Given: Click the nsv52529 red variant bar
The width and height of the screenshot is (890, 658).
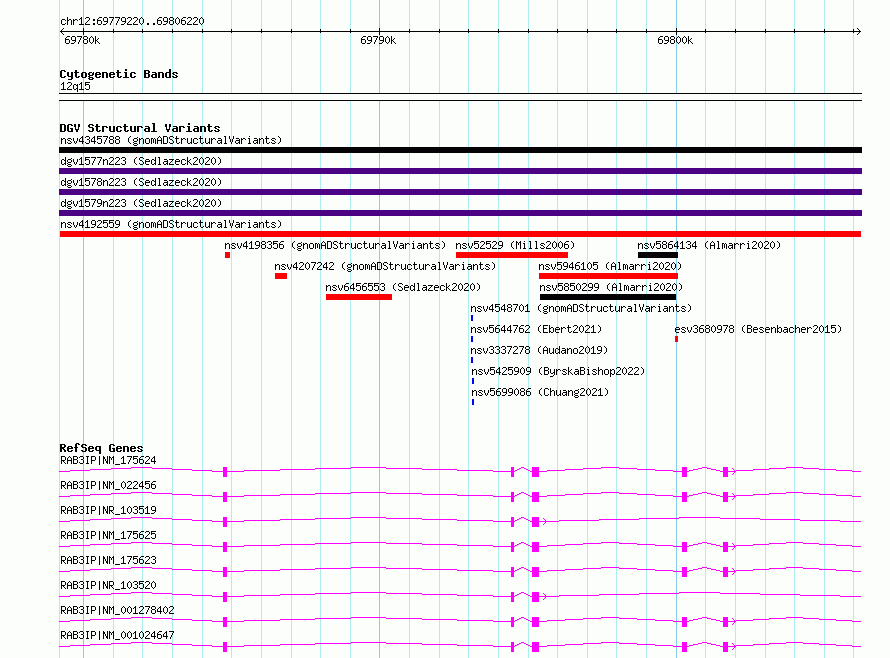Looking at the screenshot, I should pos(511,255).
